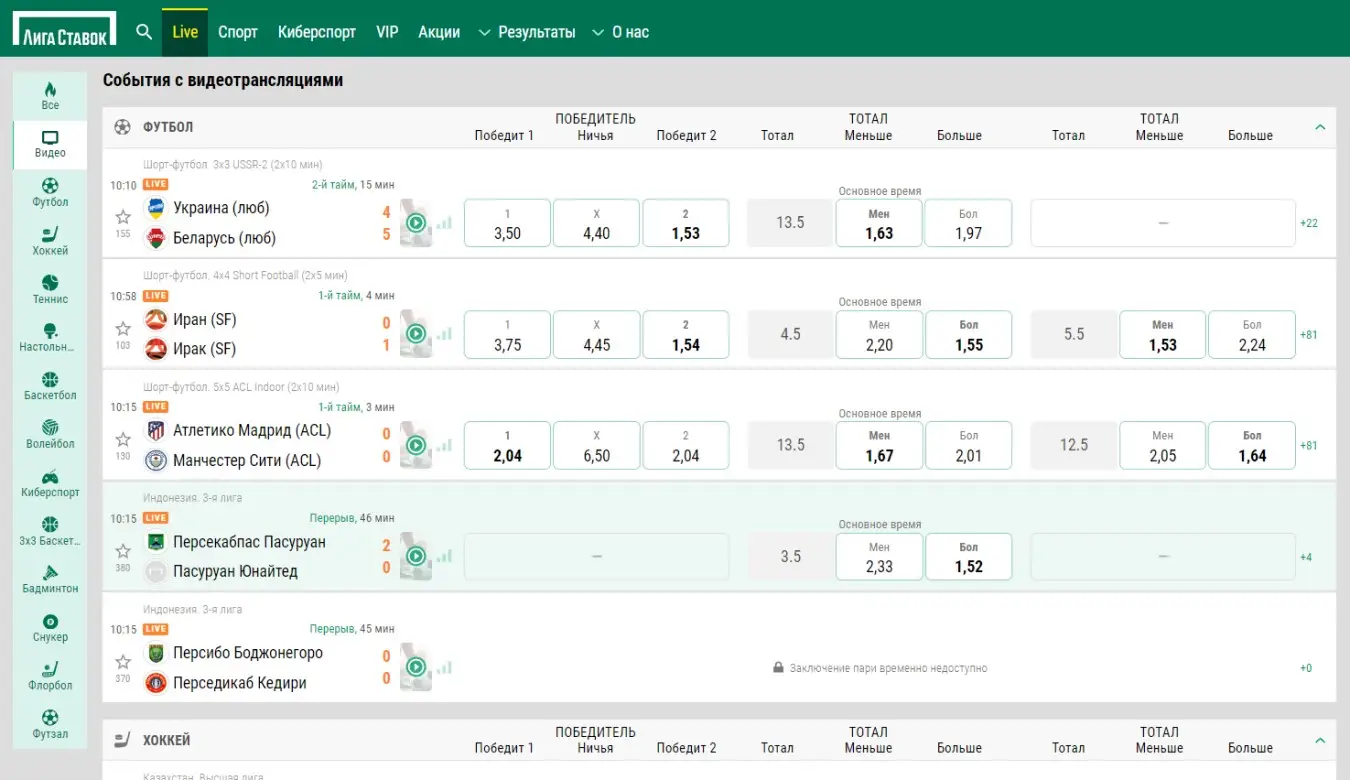Favorite the Украина (люб) match star
The image size is (1350, 780).
click(123, 216)
